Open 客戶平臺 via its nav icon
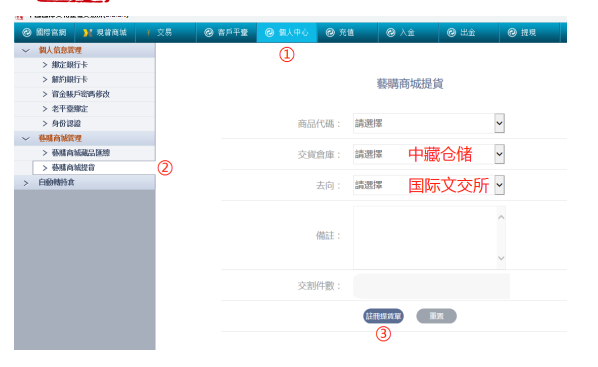Image resolution: width=598 pixels, height=367 pixels. click(209, 33)
